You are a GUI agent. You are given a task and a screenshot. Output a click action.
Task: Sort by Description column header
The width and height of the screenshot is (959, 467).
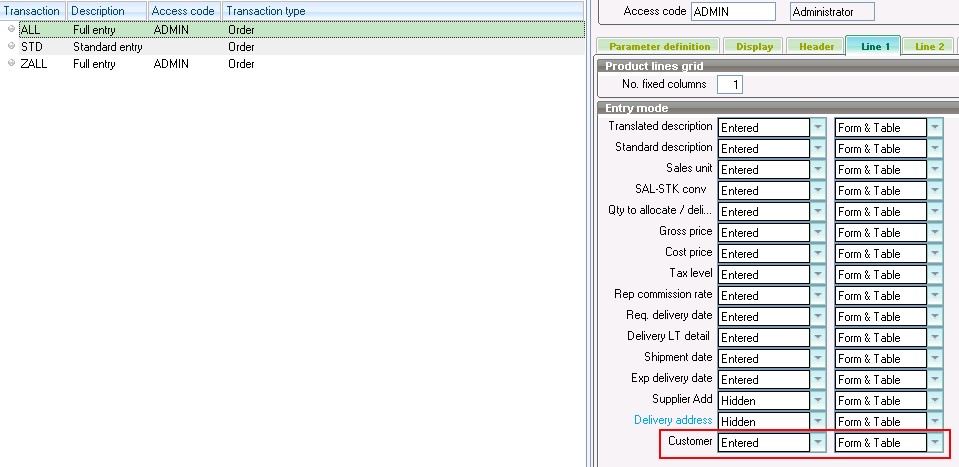pyautogui.click(x=107, y=11)
